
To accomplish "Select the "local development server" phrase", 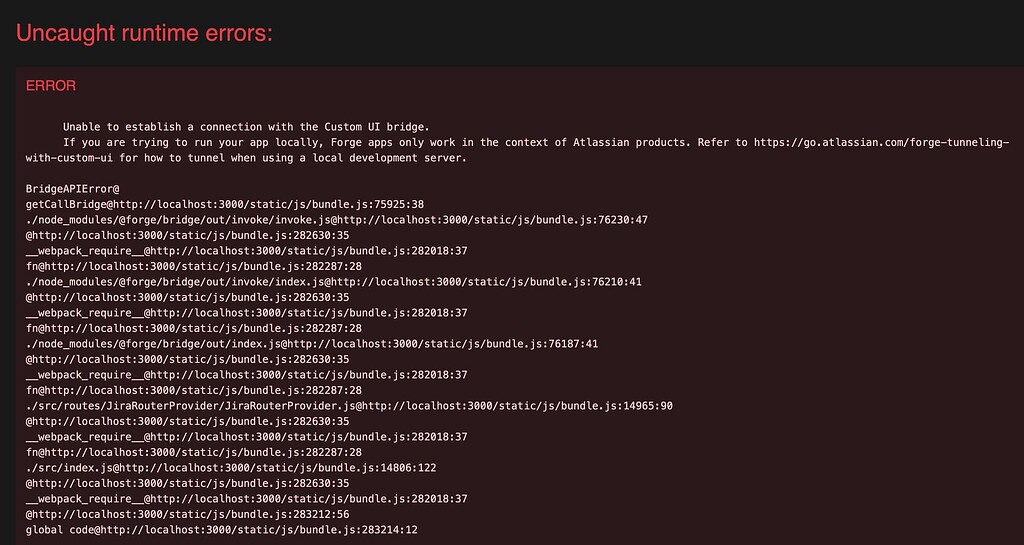I will point(386,158).
